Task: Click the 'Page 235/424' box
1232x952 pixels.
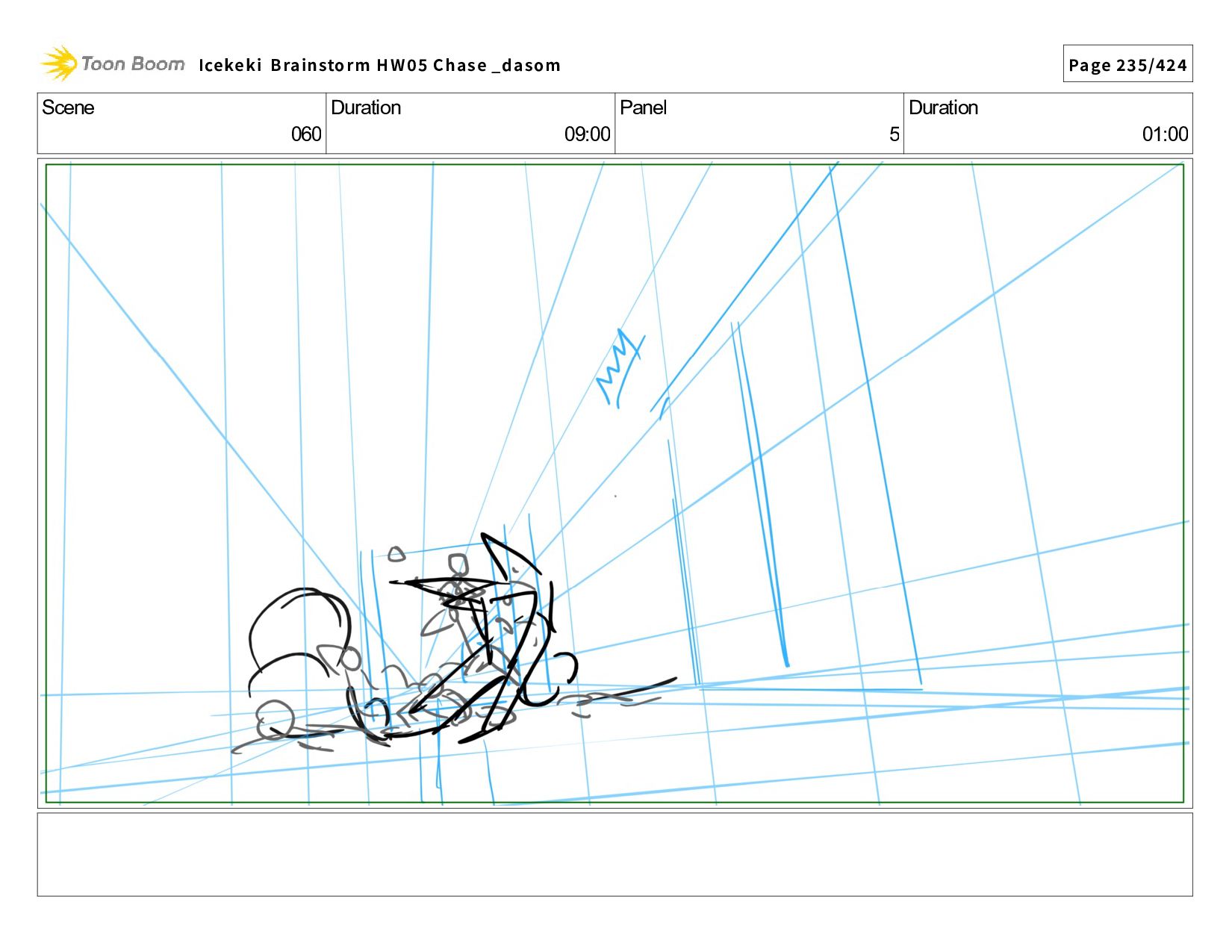Action: tap(1127, 64)
